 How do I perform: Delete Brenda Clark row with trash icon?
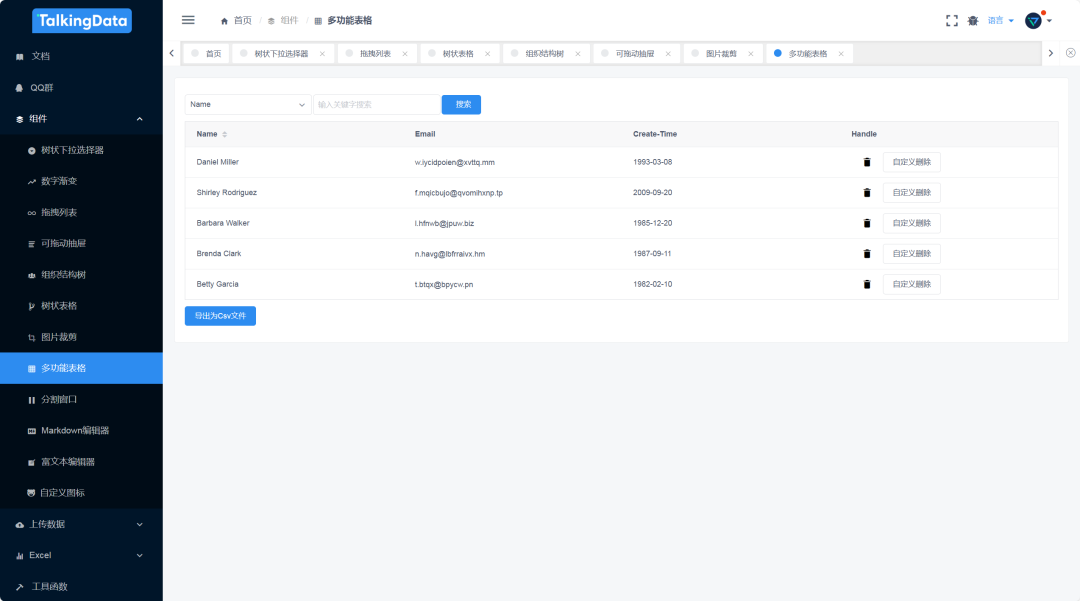(x=867, y=254)
